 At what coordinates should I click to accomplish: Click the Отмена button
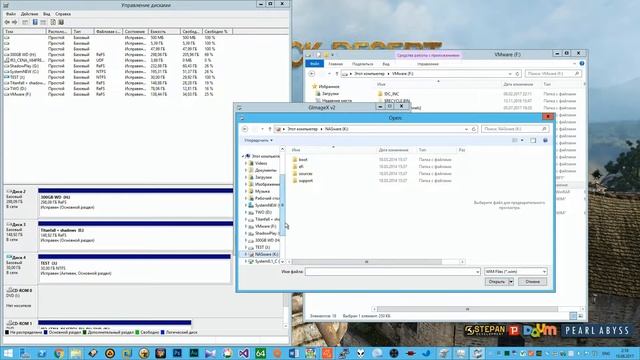(533, 282)
